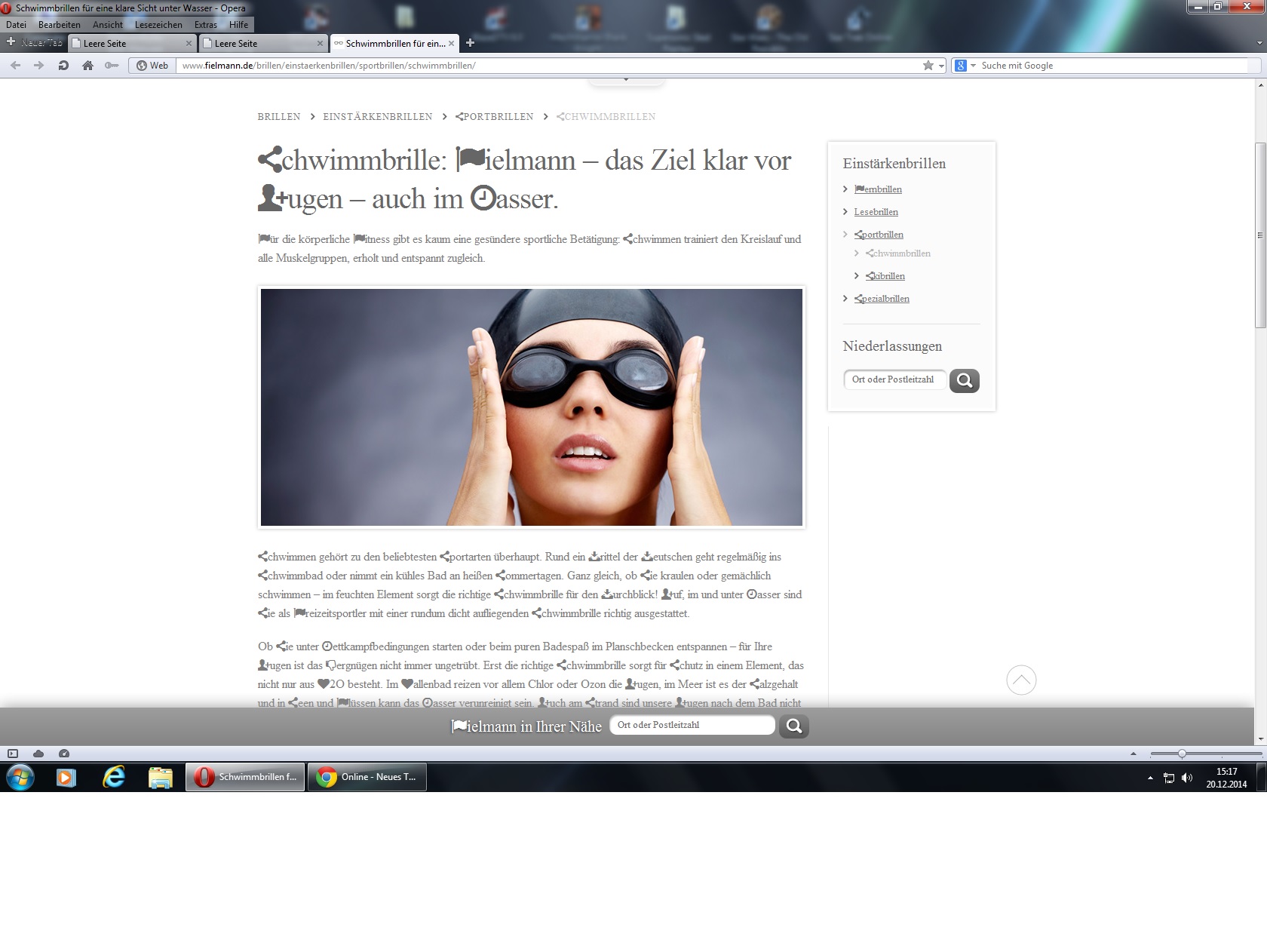Image resolution: width=1267 pixels, height=952 pixels.
Task: Open Windows Explorer from the taskbar
Action: click(x=160, y=777)
